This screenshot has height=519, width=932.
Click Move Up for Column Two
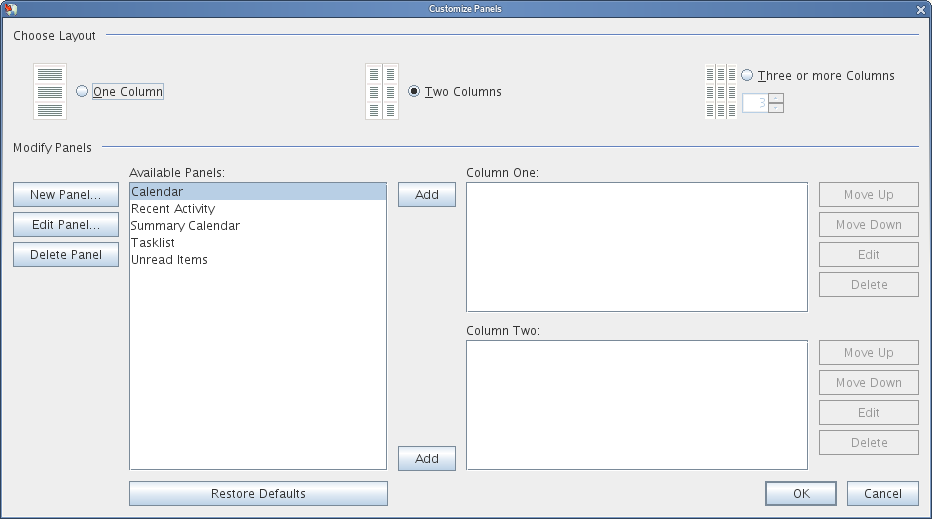coord(868,353)
